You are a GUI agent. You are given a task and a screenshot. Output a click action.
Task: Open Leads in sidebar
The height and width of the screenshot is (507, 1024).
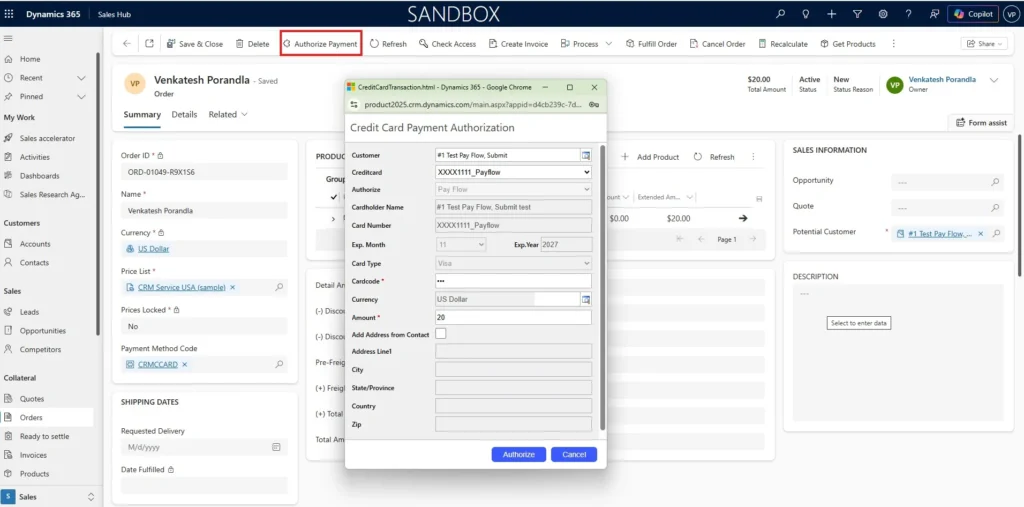tap(29, 312)
